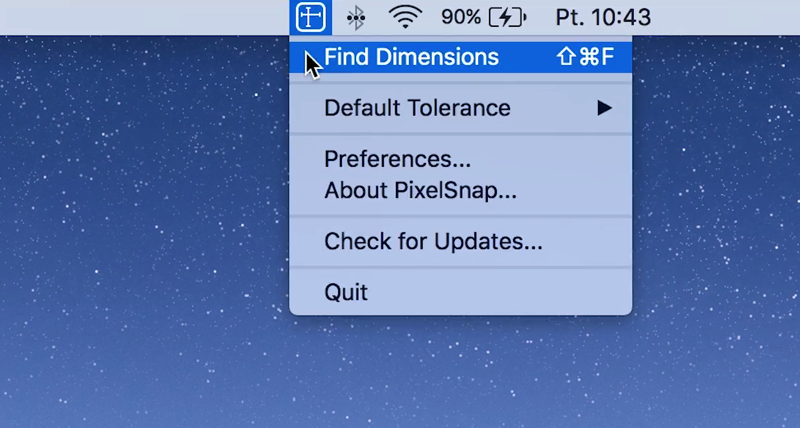Screen dimensions: 800x428
Task: Click the PixelSnap crosshair menu bar icon
Action: tap(310, 17)
